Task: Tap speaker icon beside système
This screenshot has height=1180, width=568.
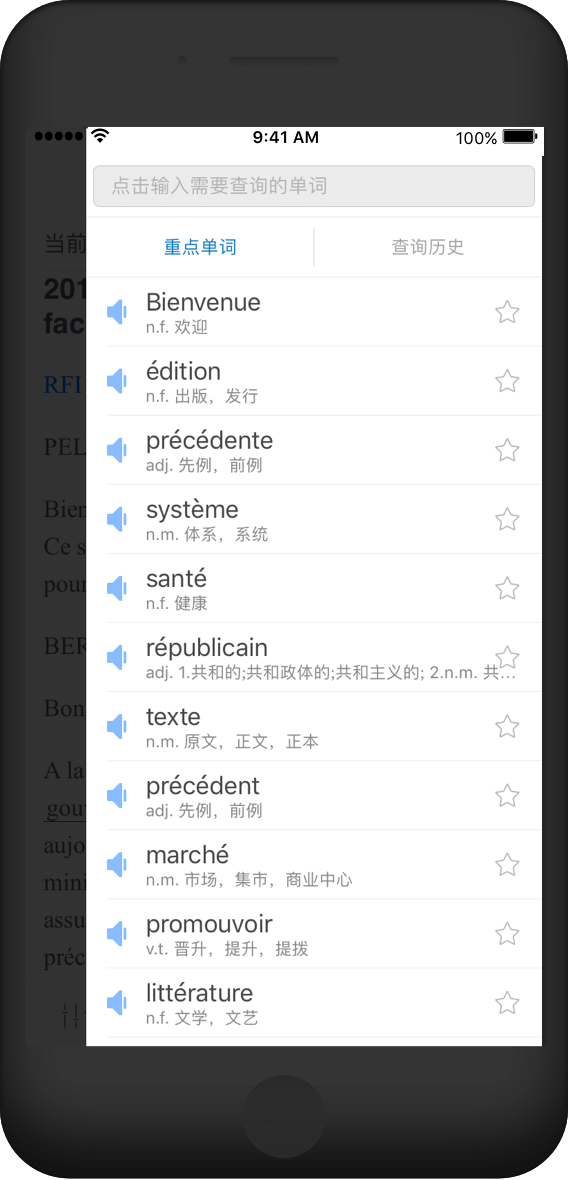Action: coord(117,519)
